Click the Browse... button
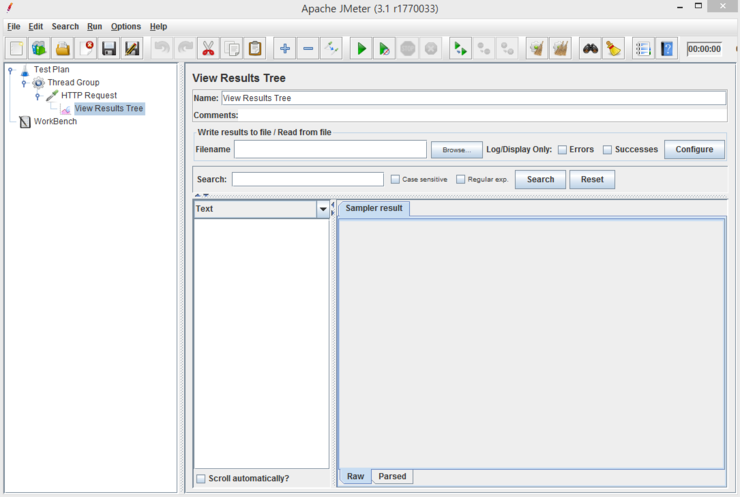The height and width of the screenshot is (497, 740). point(456,150)
